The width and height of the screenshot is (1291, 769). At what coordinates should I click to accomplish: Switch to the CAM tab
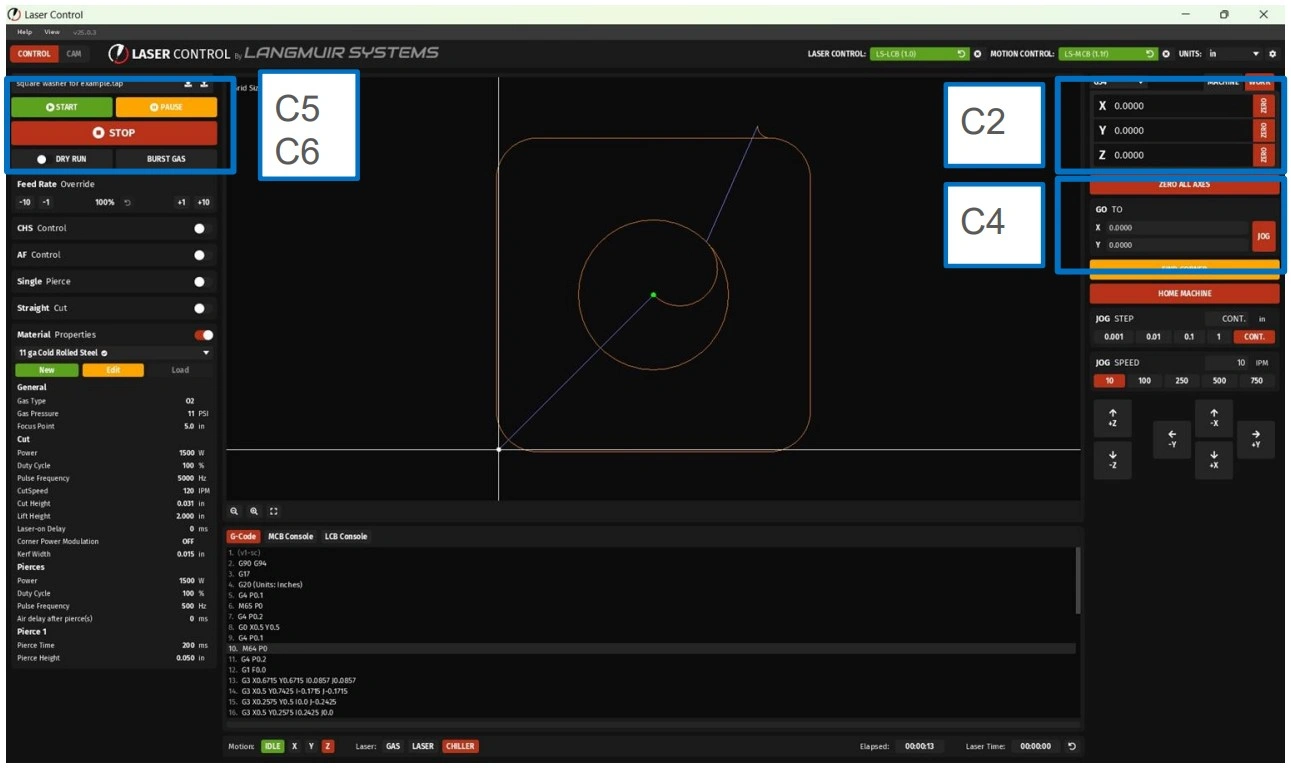(74, 54)
